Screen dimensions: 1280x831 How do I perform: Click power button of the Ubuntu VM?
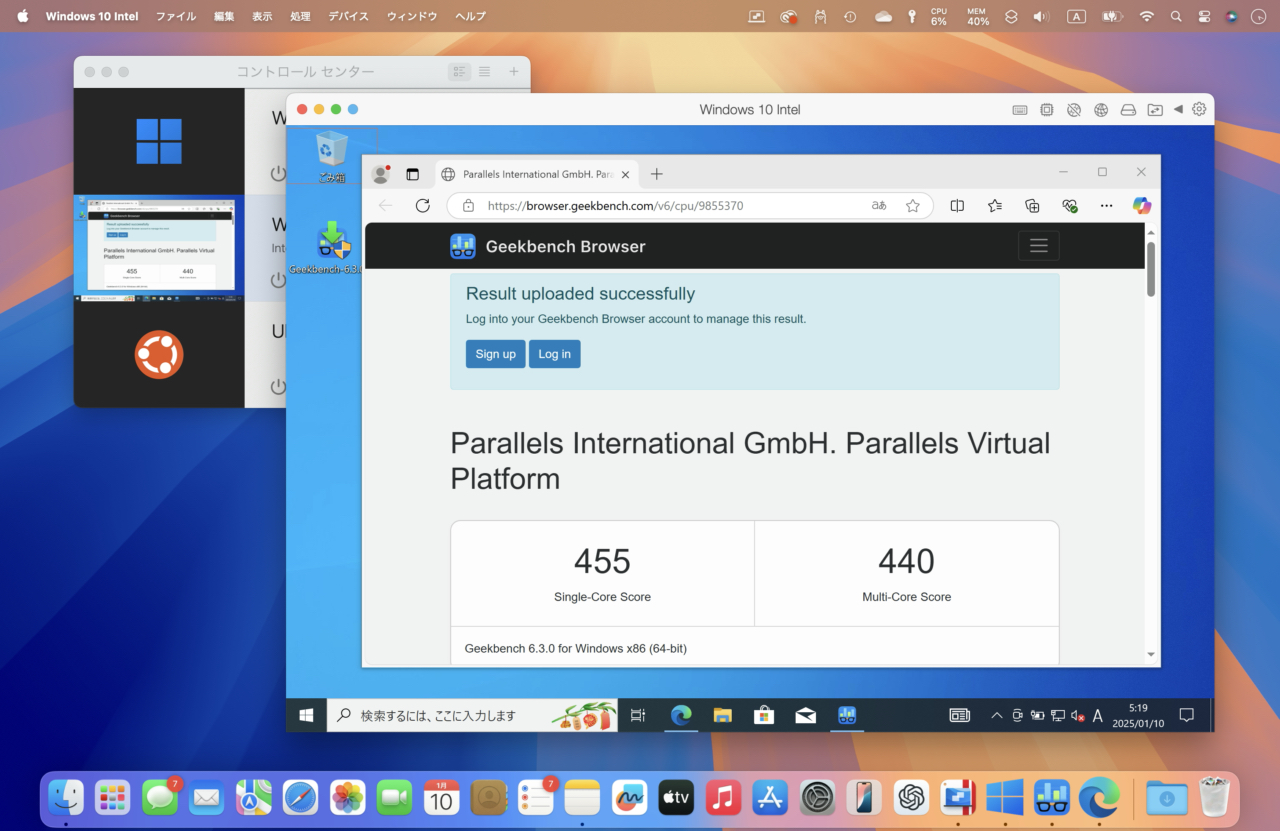coord(279,387)
